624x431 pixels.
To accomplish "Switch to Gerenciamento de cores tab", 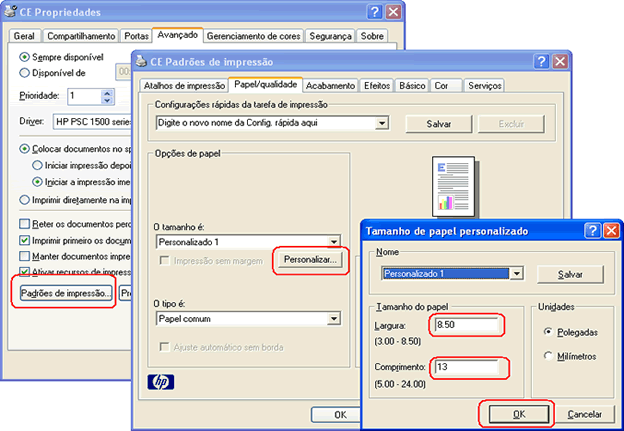I will [x=254, y=36].
